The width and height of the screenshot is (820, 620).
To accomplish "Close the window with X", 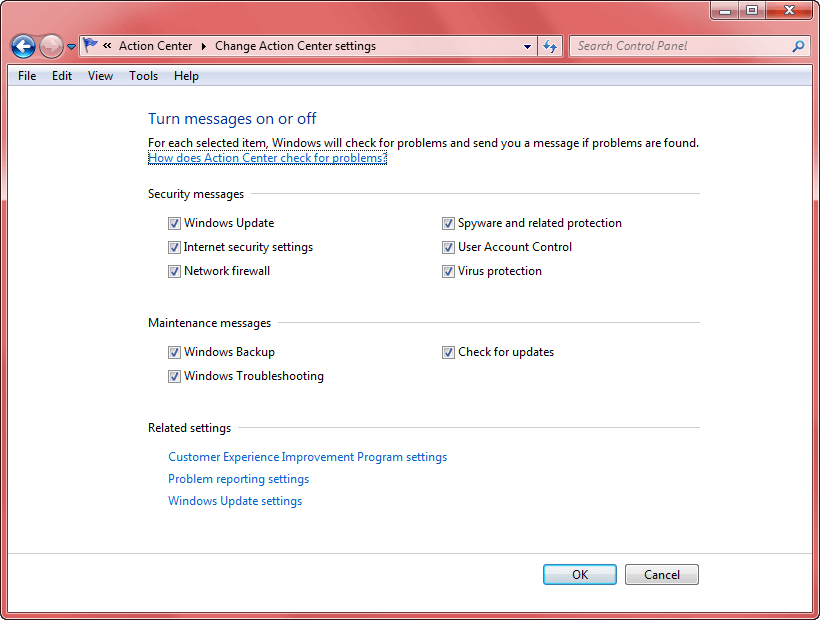I will [x=789, y=10].
